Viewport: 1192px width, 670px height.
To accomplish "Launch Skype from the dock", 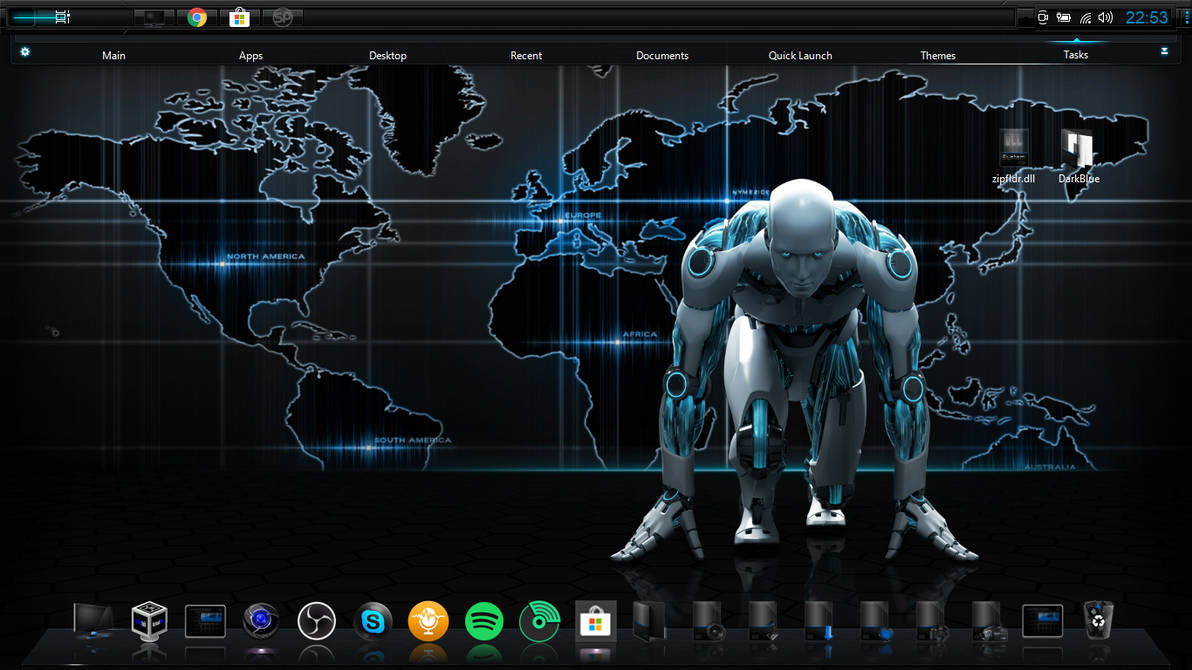I will [x=372, y=621].
